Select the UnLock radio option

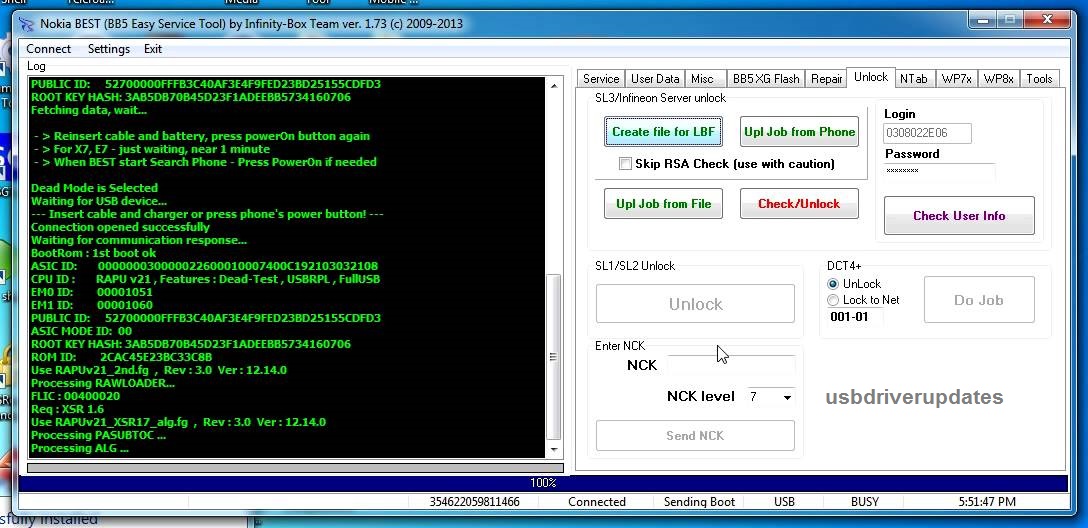[x=833, y=284]
